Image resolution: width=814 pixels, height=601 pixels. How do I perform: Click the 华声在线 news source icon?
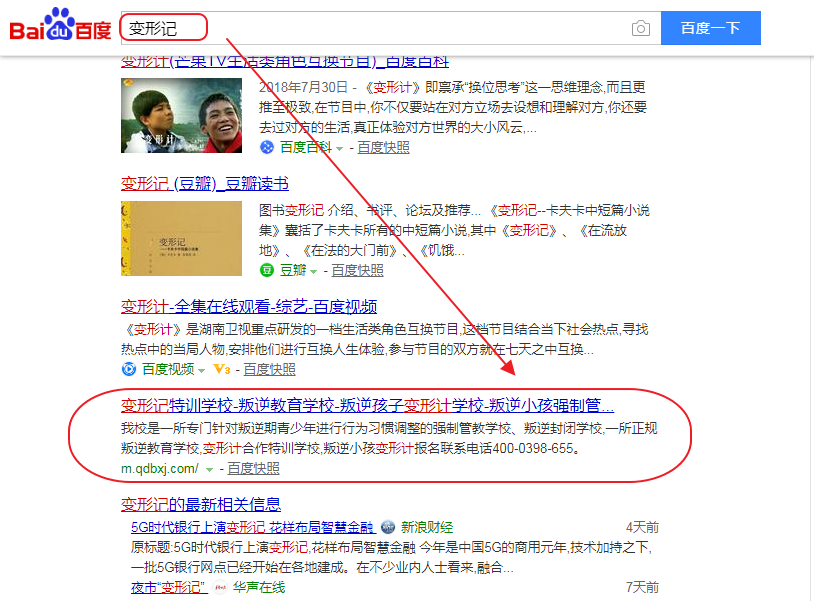pyautogui.click(x=220, y=588)
